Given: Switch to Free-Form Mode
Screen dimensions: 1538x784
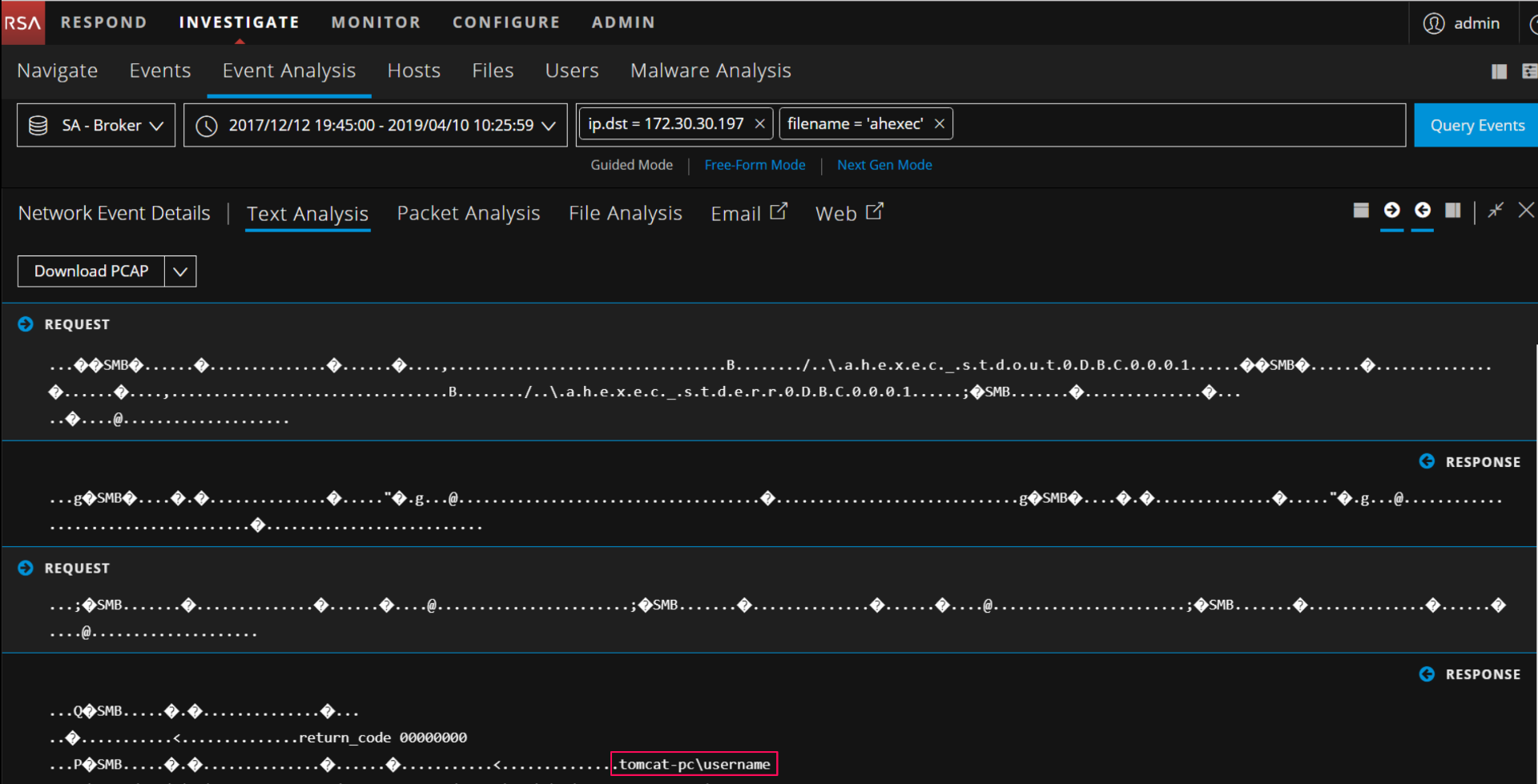Looking at the screenshot, I should 755,165.
